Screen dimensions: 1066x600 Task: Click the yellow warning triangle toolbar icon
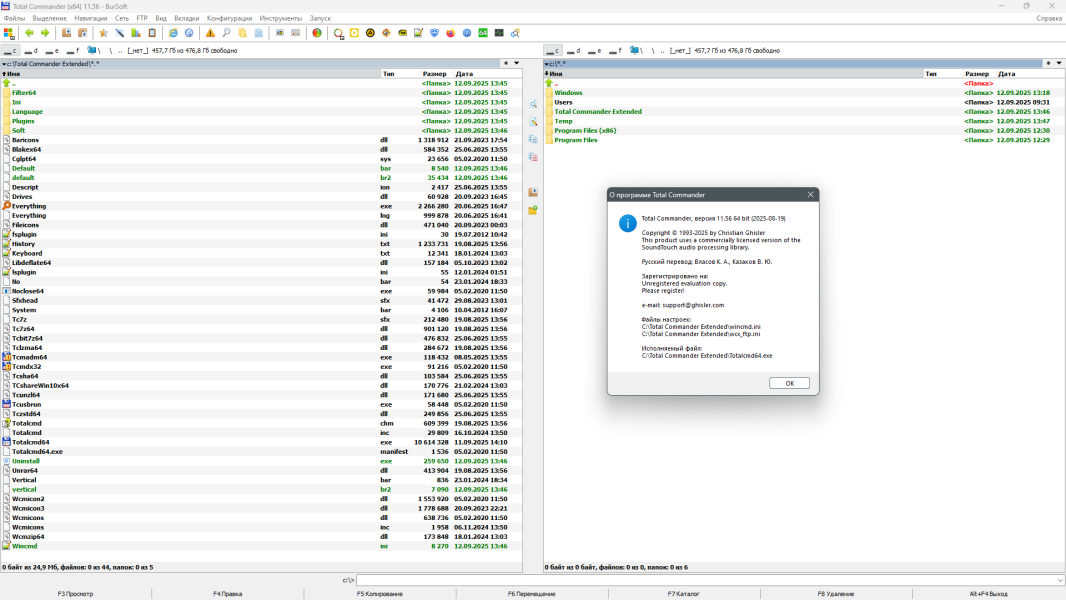210,33
